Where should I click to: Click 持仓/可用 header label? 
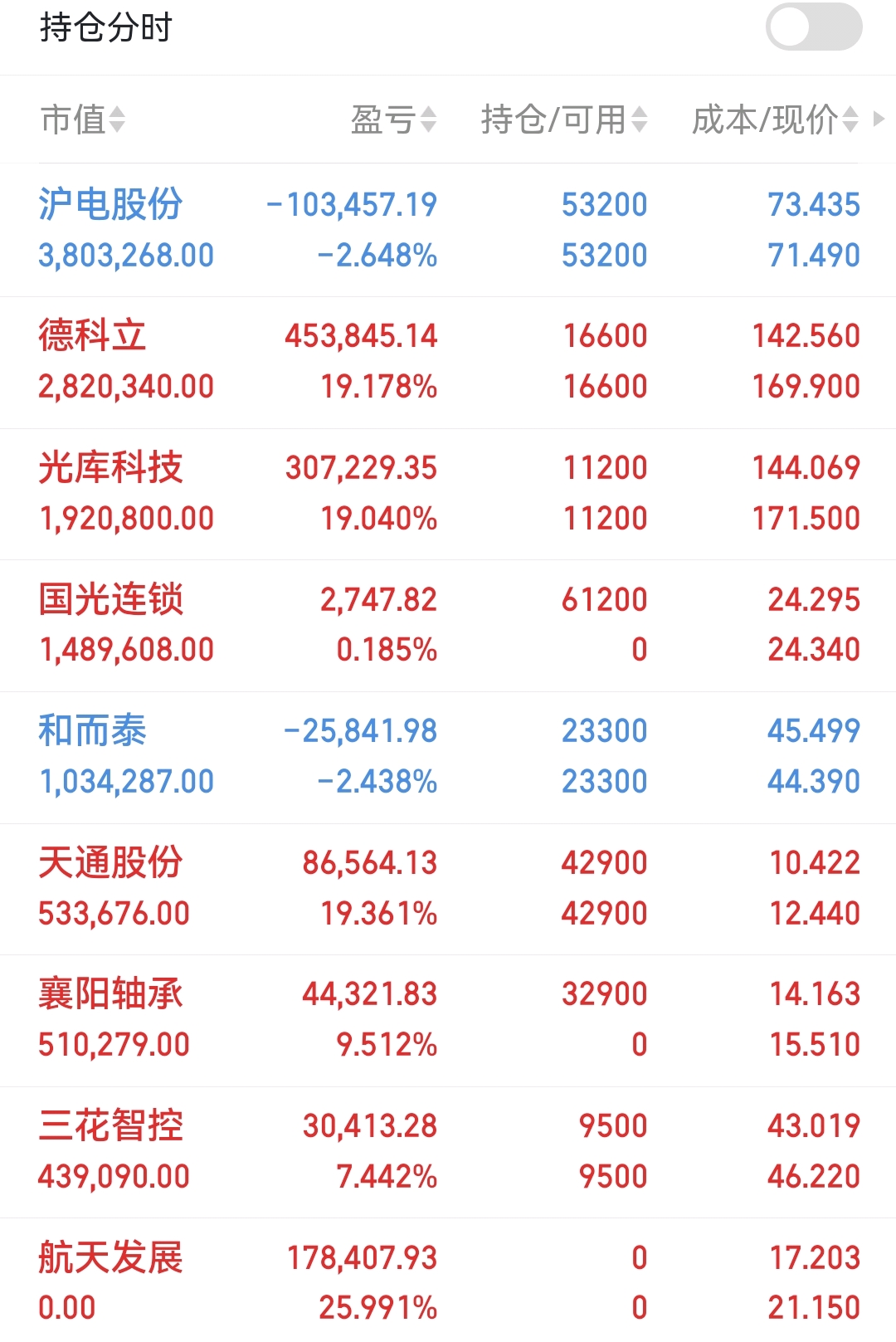coord(553,120)
